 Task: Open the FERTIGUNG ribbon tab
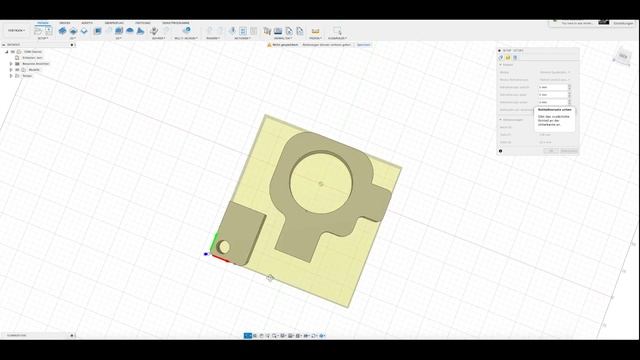(142, 23)
